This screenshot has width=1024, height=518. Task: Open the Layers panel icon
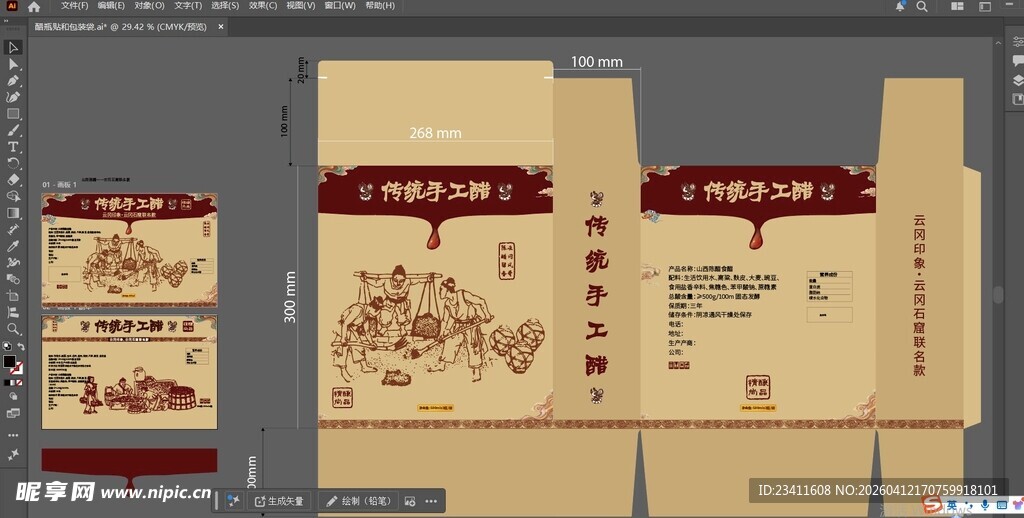click(1017, 80)
